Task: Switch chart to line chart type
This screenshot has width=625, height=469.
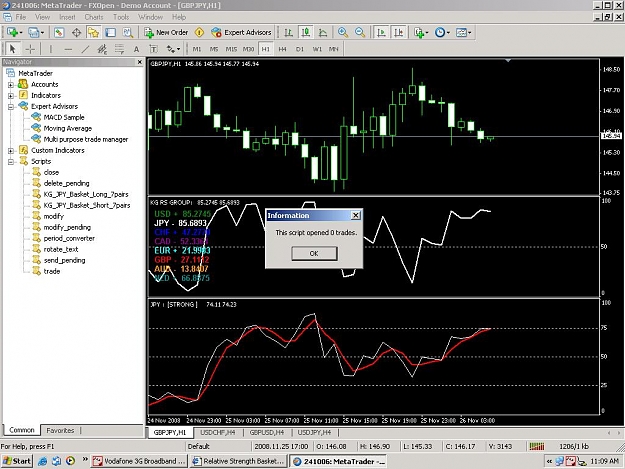Action: [x=323, y=32]
